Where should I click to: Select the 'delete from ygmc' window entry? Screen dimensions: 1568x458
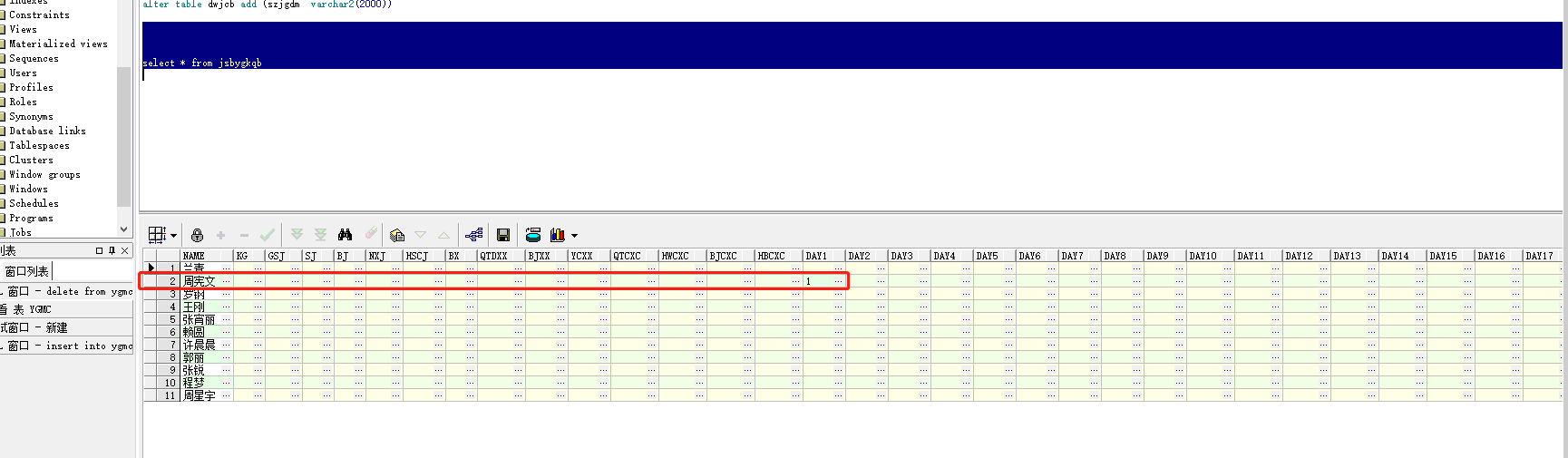tap(66, 291)
